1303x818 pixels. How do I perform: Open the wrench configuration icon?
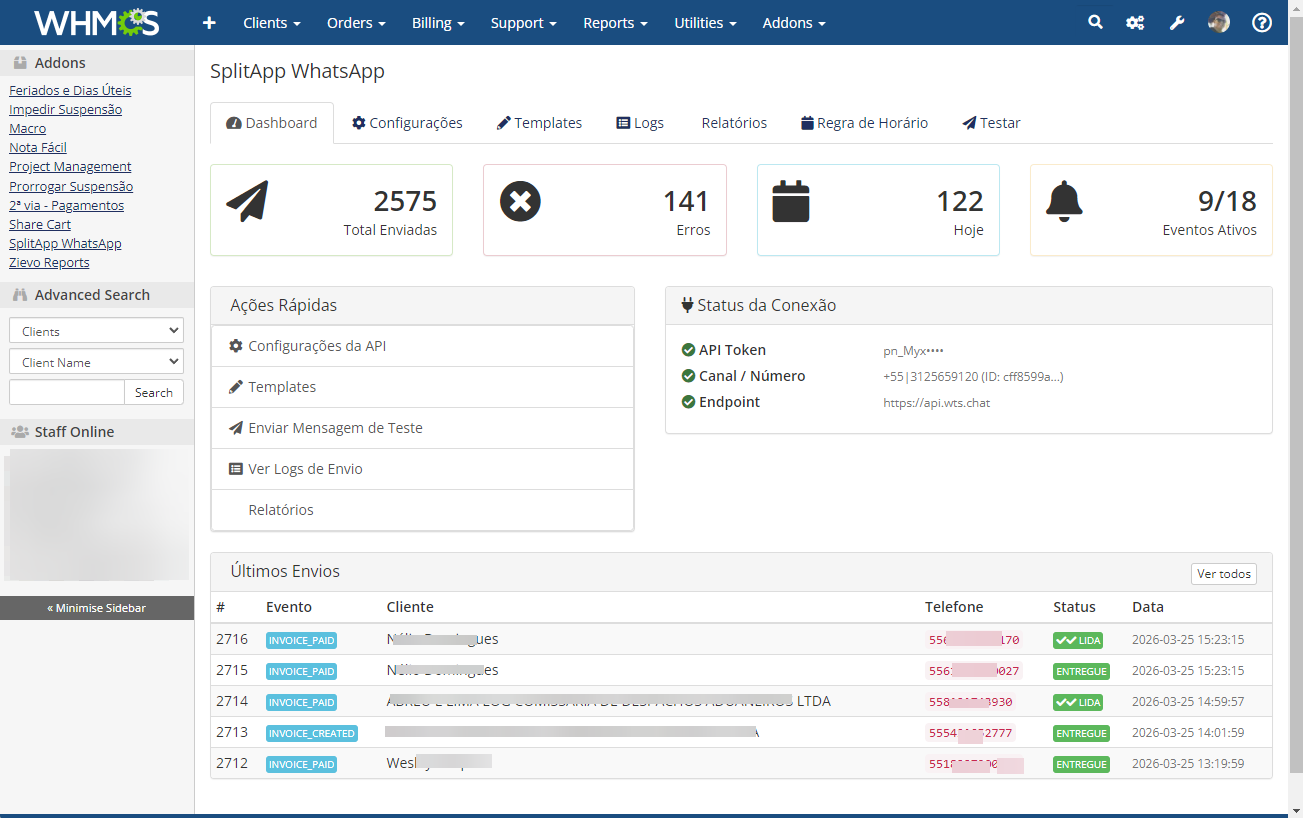click(x=1177, y=22)
